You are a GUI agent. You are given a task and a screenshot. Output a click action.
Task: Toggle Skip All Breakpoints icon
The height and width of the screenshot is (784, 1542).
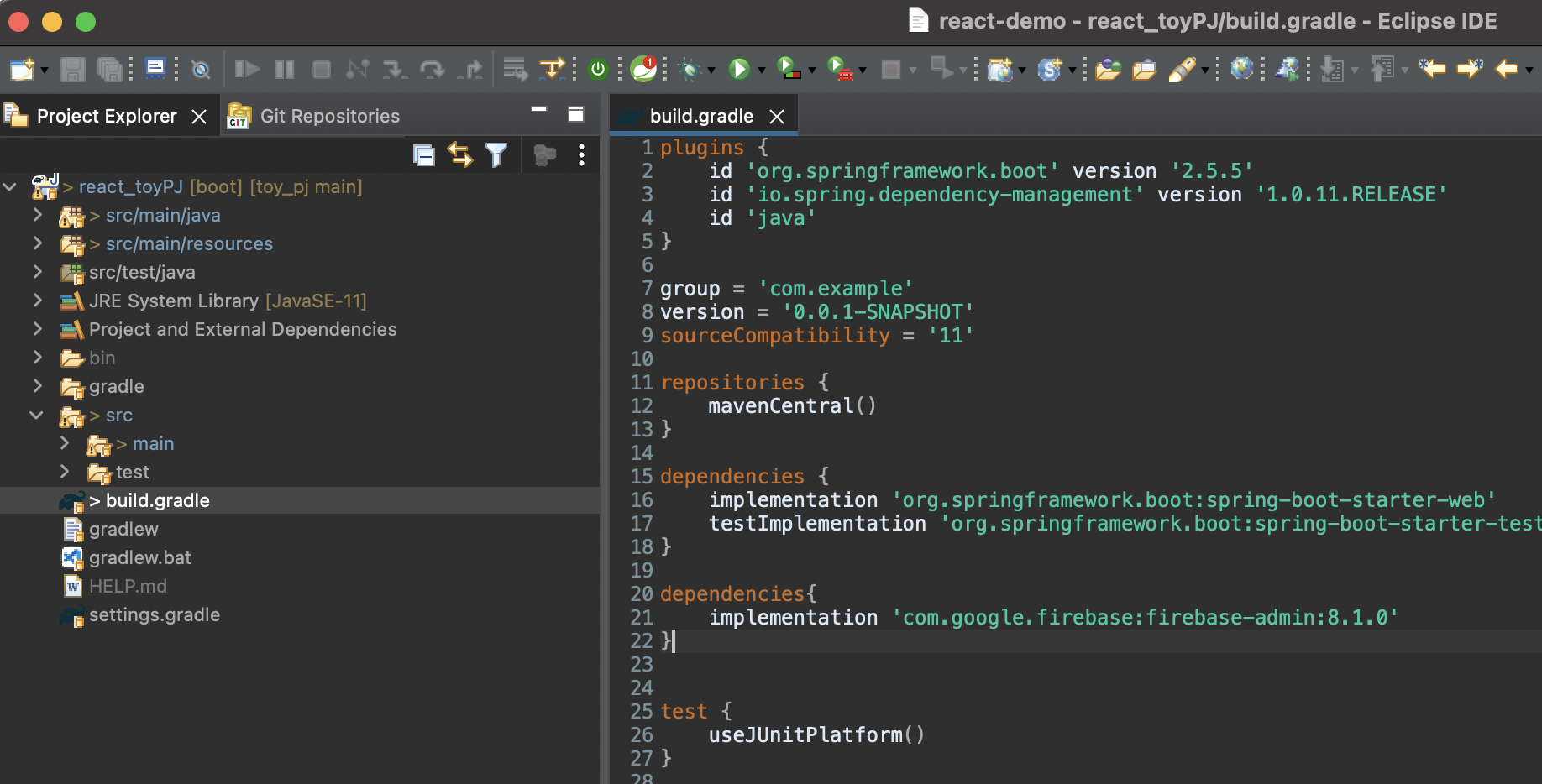pyautogui.click(x=201, y=69)
